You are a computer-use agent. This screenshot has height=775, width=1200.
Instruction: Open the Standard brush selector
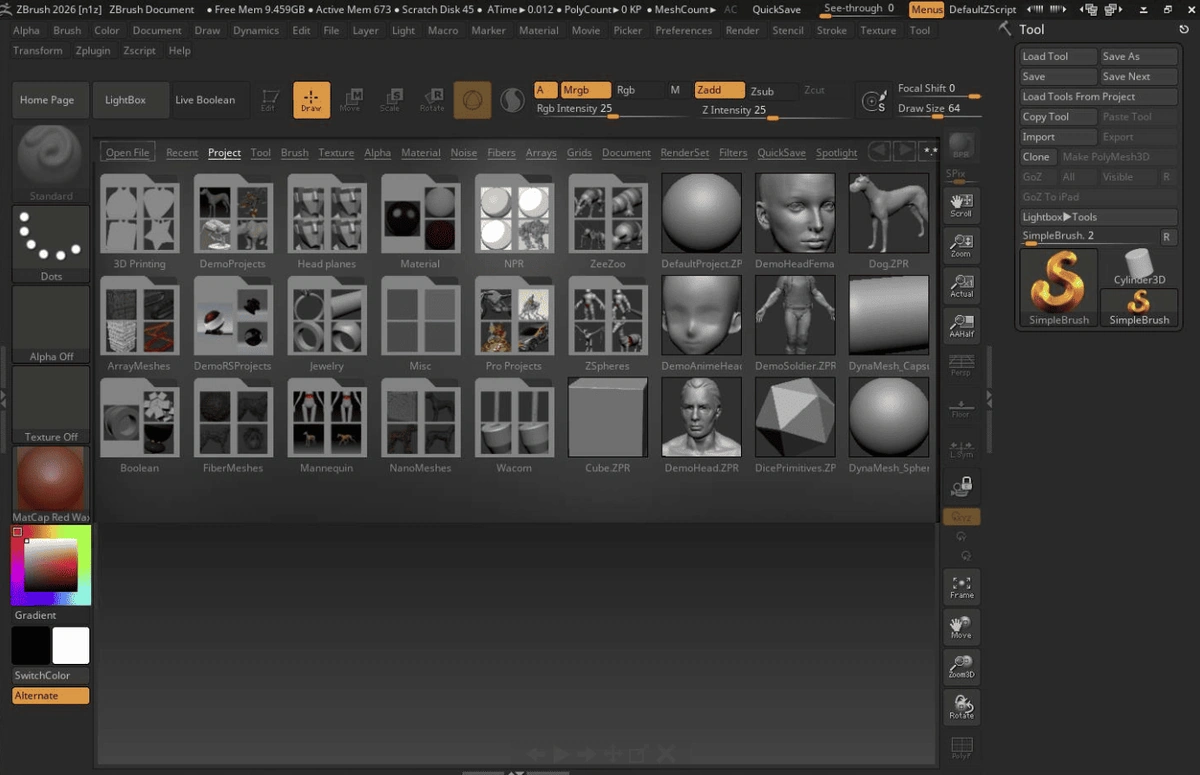pos(51,163)
